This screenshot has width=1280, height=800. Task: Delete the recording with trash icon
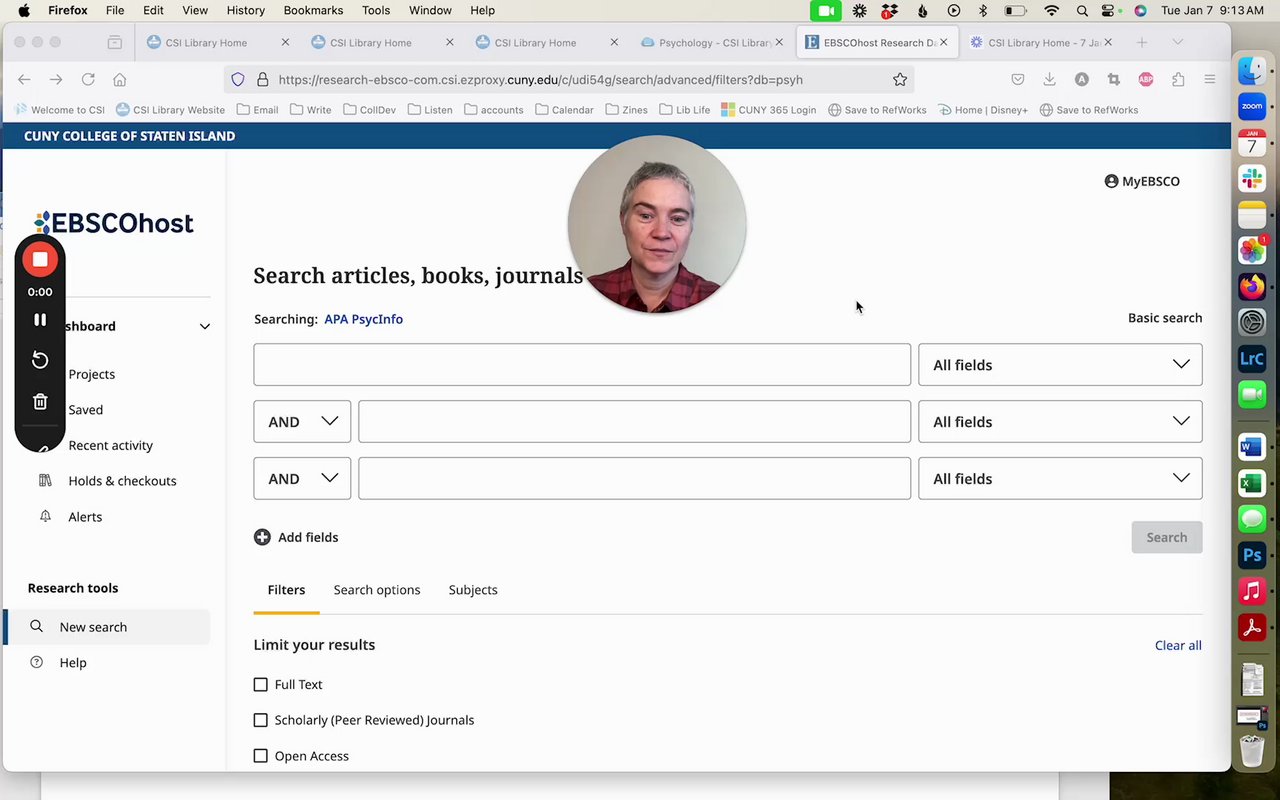click(40, 402)
